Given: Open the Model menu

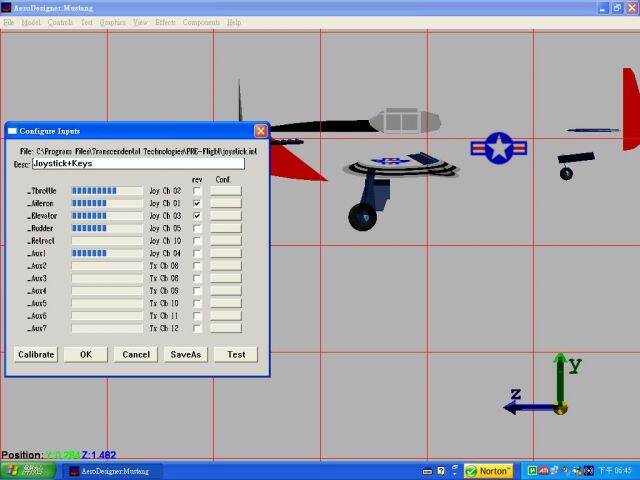Looking at the screenshot, I should pos(31,22).
